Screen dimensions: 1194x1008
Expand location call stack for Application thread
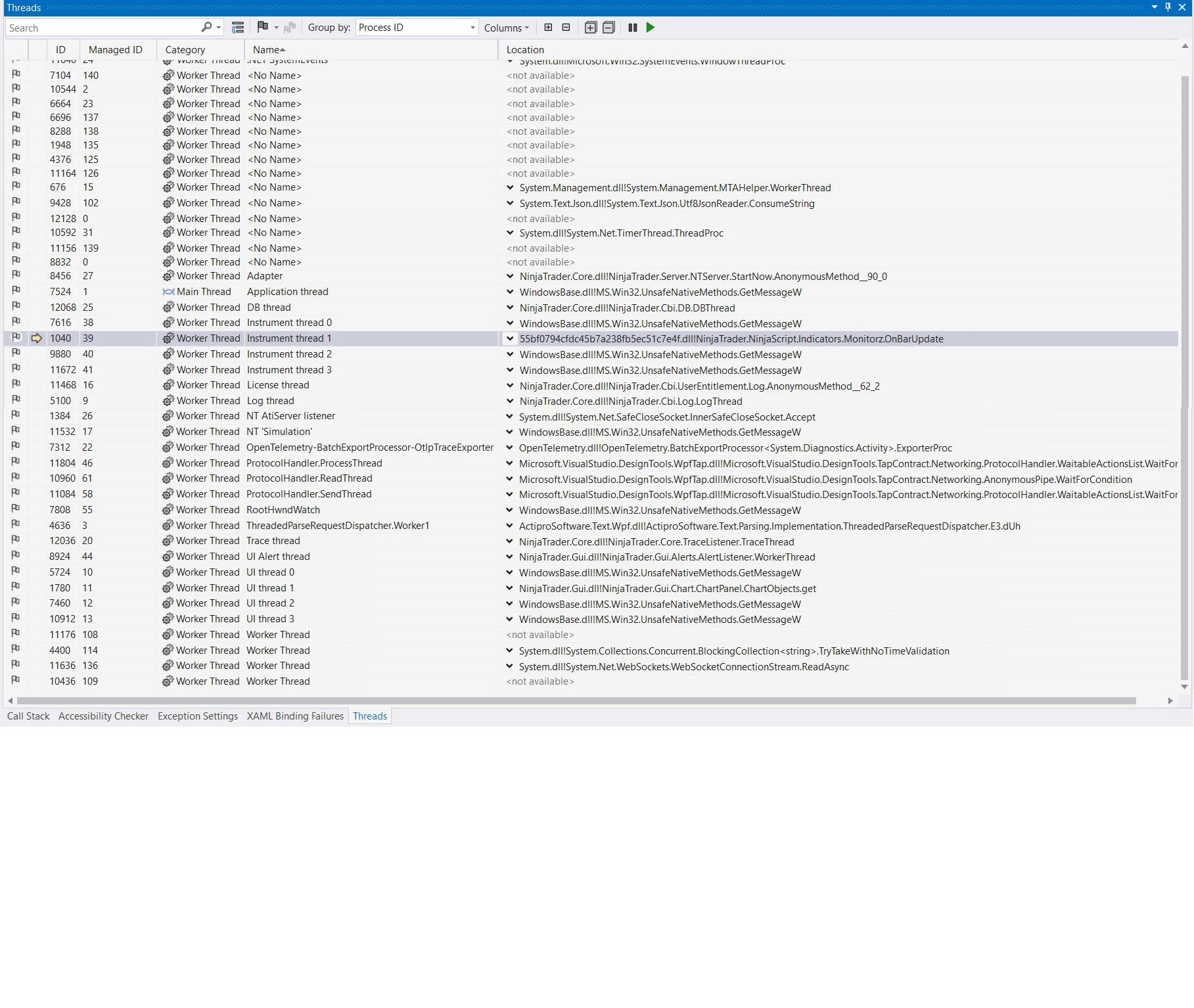pyautogui.click(x=510, y=292)
